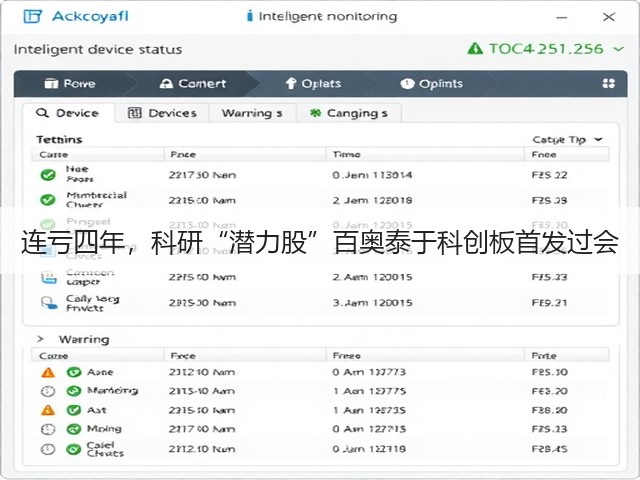This screenshot has height=480, width=640.
Task: Click the Ackcoyafl app logo icon
Action: coord(33,16)
